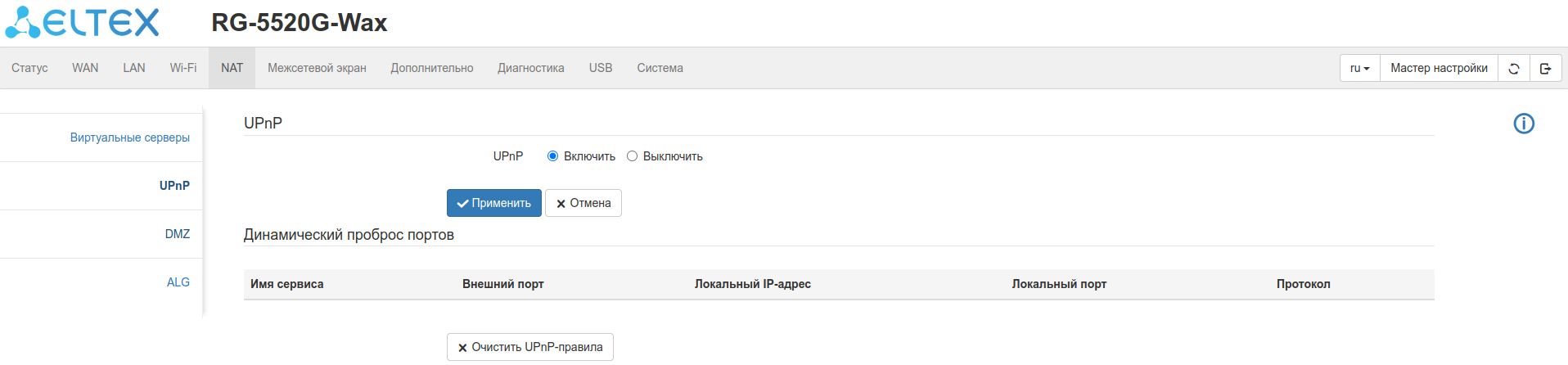Open the info help icon
The height and width of the screenshot is (365, 1568).
(1524, 124)
